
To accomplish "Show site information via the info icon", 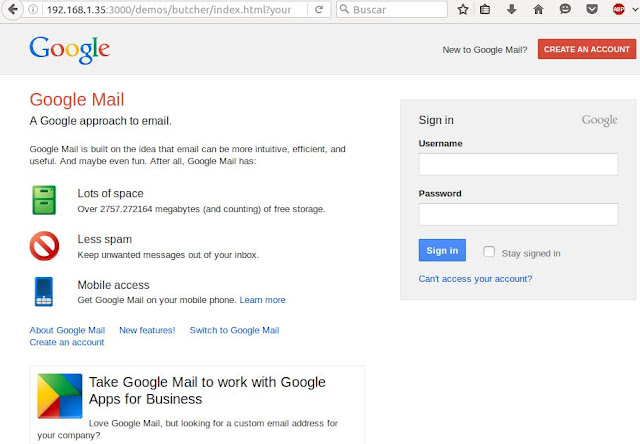I will coord(33,9).
